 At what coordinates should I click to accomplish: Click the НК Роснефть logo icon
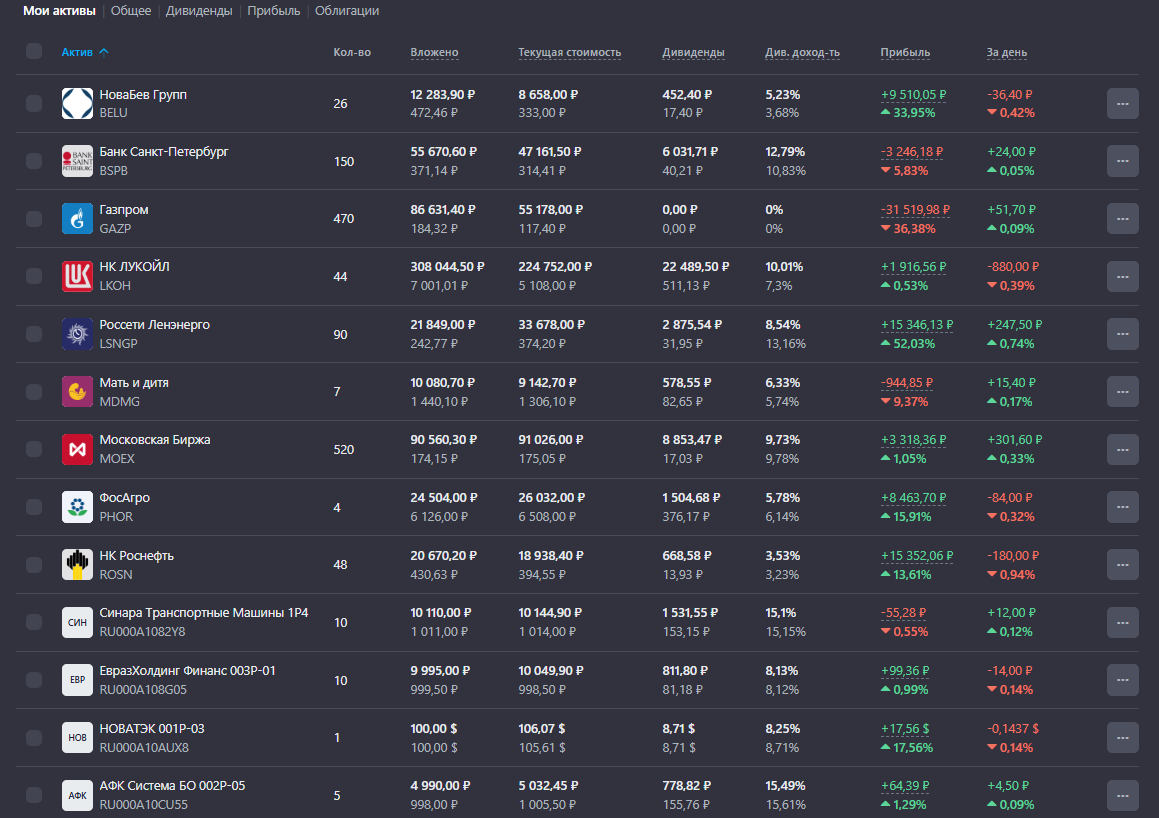(77, 565)
